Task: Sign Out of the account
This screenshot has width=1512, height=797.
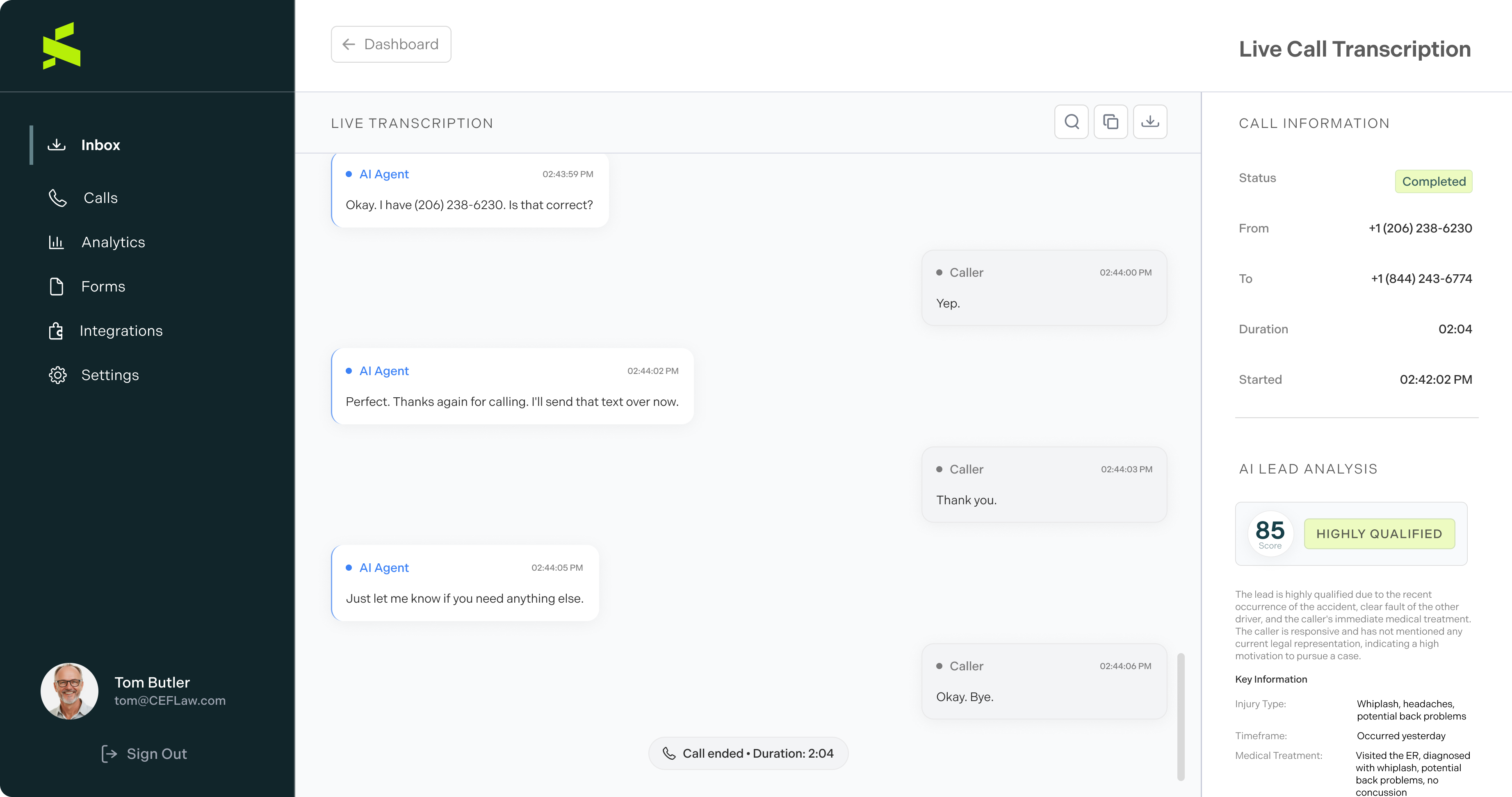Action: click(144, 754)
